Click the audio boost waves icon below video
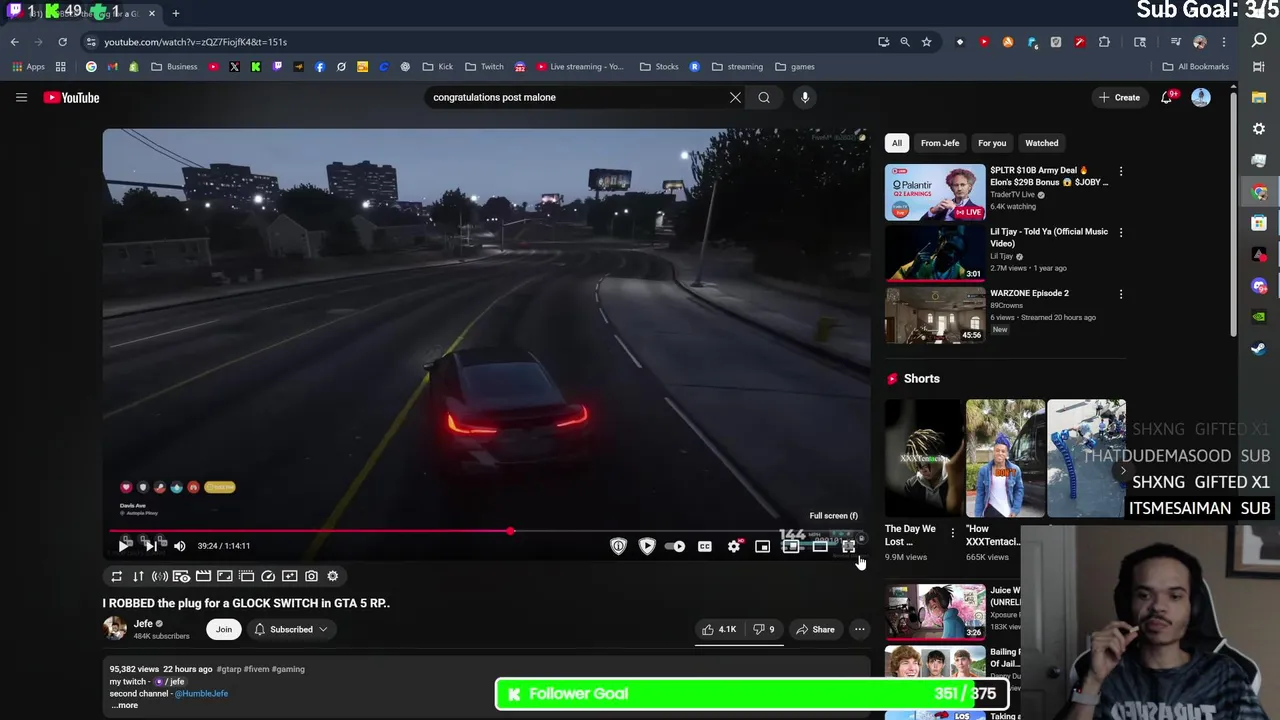The image size is (1280, 720). 160,576
